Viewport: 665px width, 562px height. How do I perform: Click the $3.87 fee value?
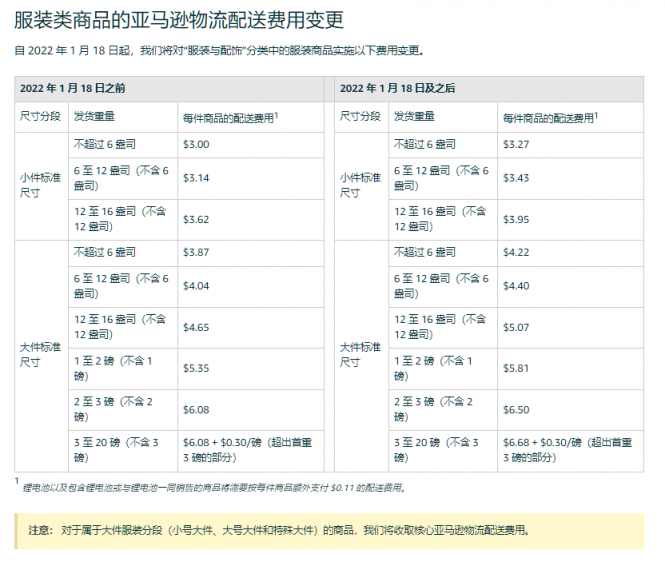[x=196, y=252]
